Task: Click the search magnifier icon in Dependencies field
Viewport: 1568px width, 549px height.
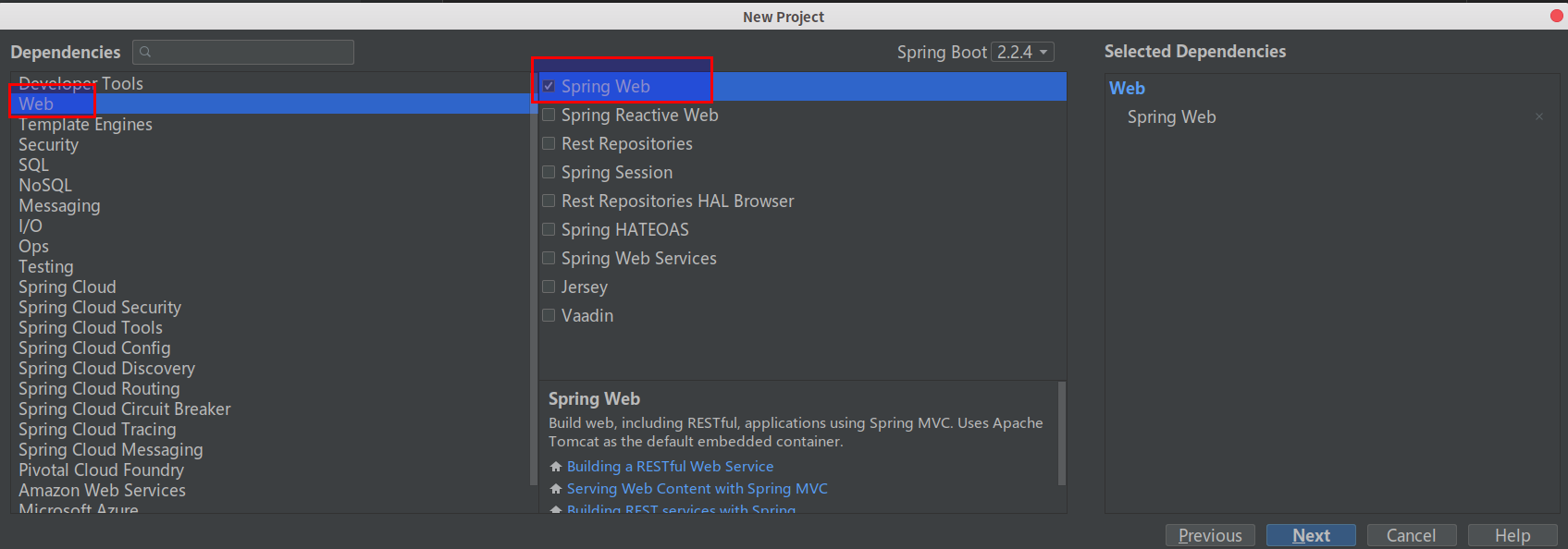Action: 145,52
